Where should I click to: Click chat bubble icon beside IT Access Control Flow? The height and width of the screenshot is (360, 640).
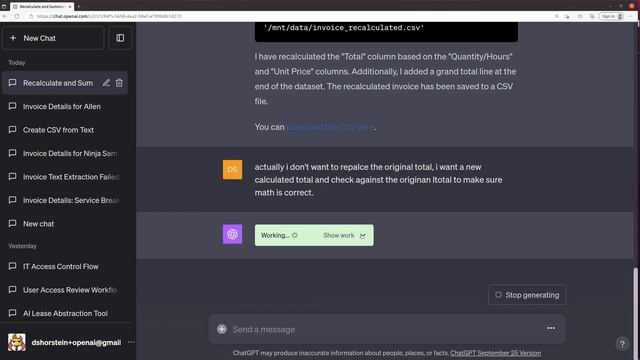(x=13, y=266)
